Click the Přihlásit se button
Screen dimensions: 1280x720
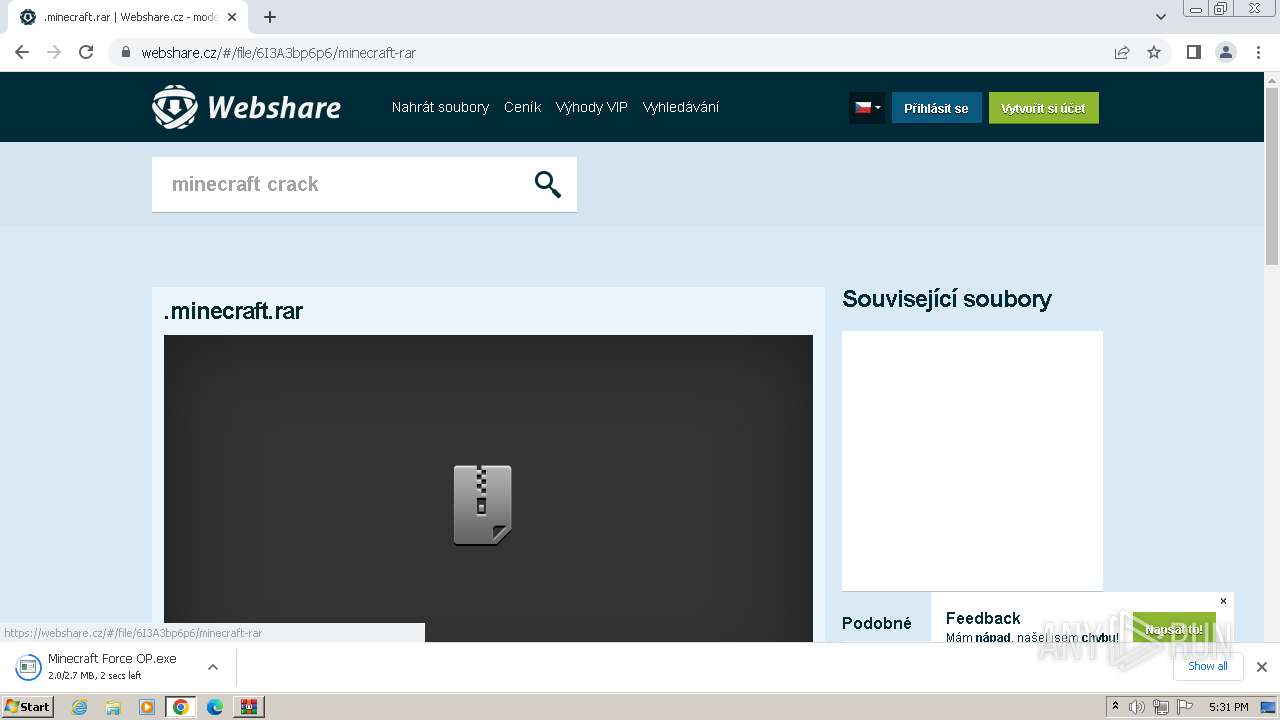tap(936, 108)
